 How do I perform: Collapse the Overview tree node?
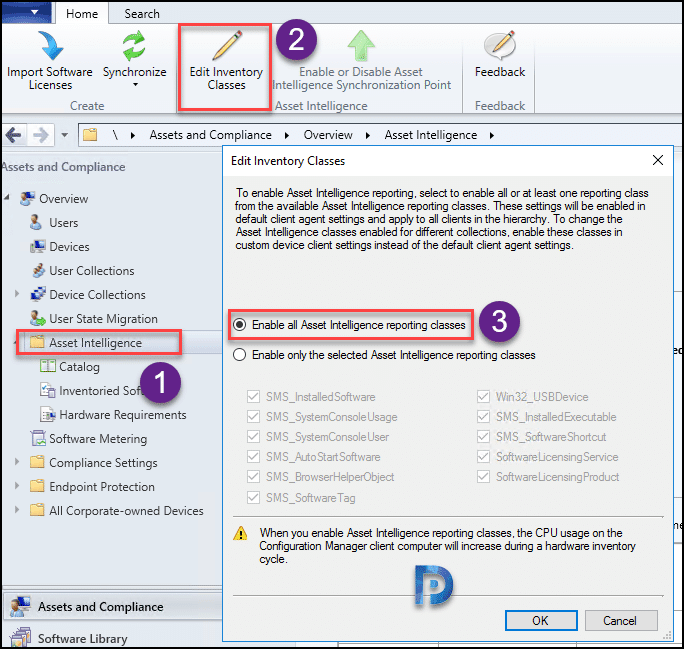[7, 198]
